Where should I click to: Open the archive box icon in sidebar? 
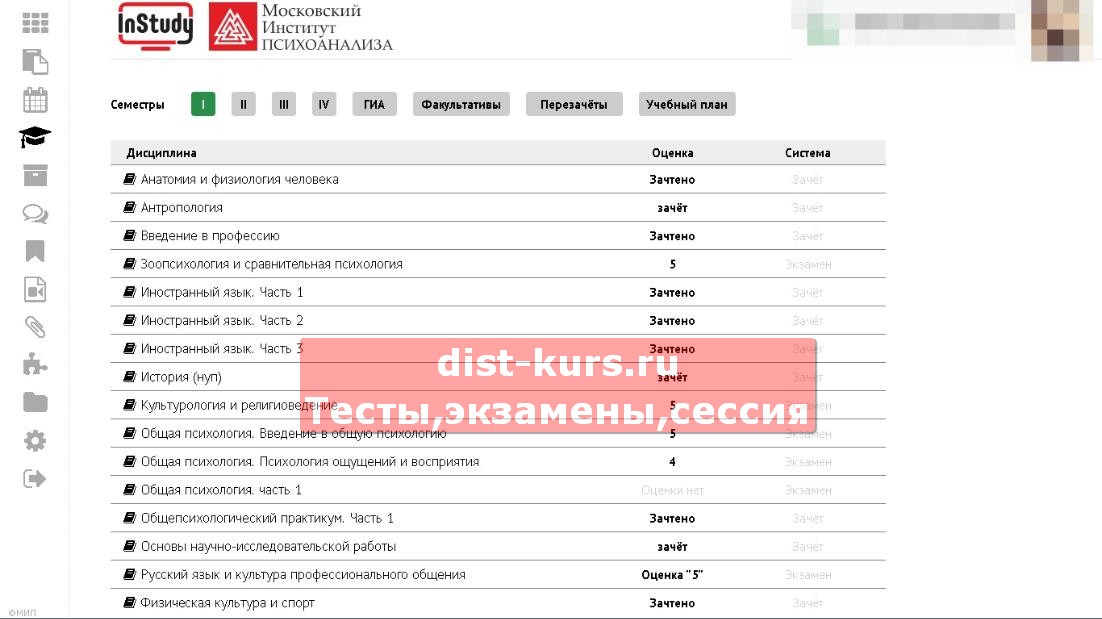[x=35, y=176]
